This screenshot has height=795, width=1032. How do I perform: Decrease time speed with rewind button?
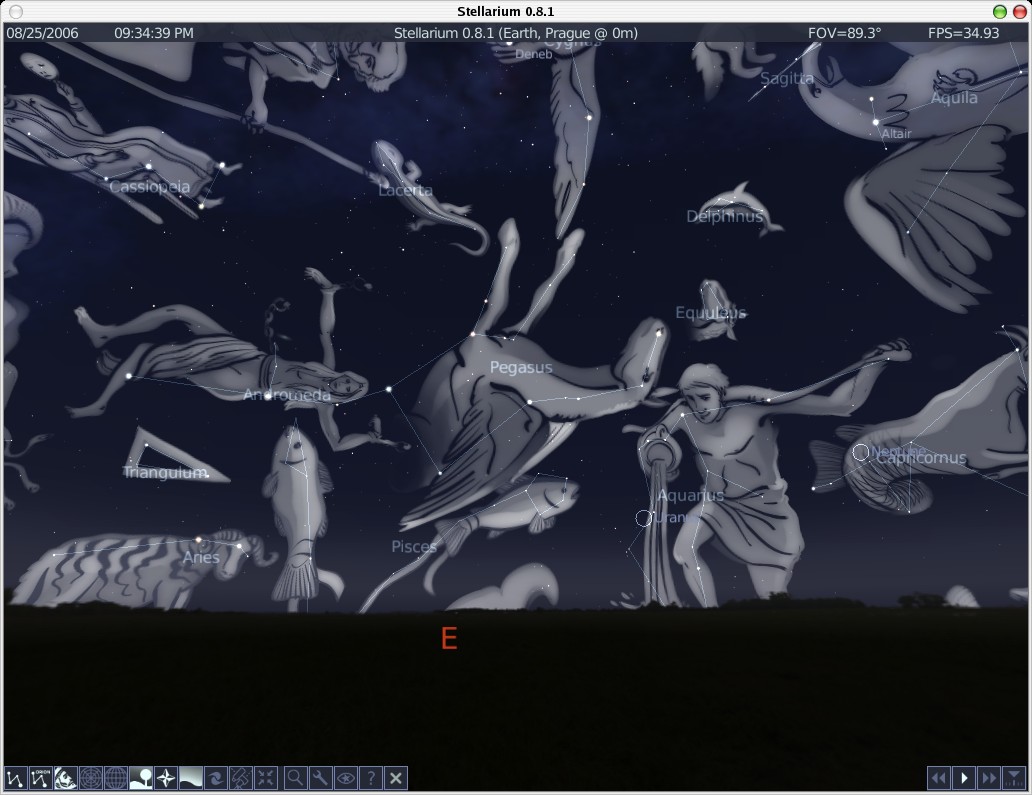939,778
